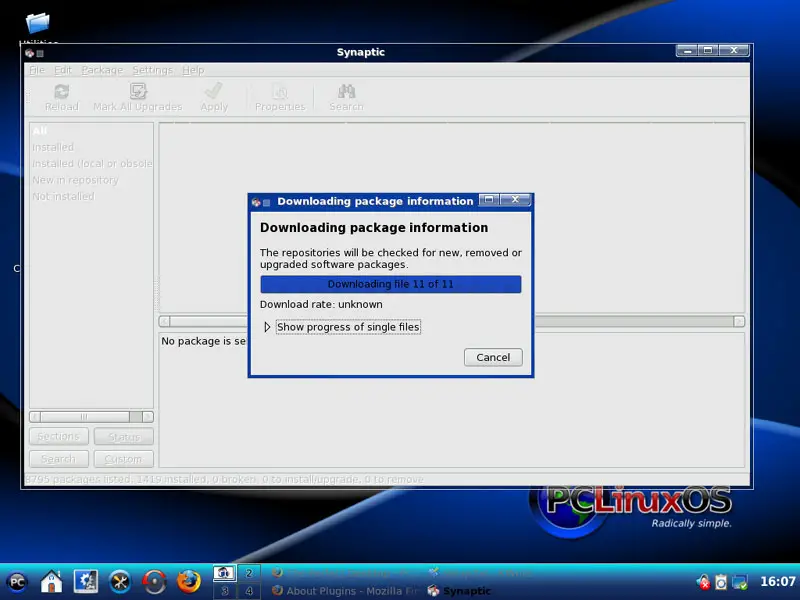Close the Synaptic main window
Viewport: 800px width, 600px height.
point(734,51)
